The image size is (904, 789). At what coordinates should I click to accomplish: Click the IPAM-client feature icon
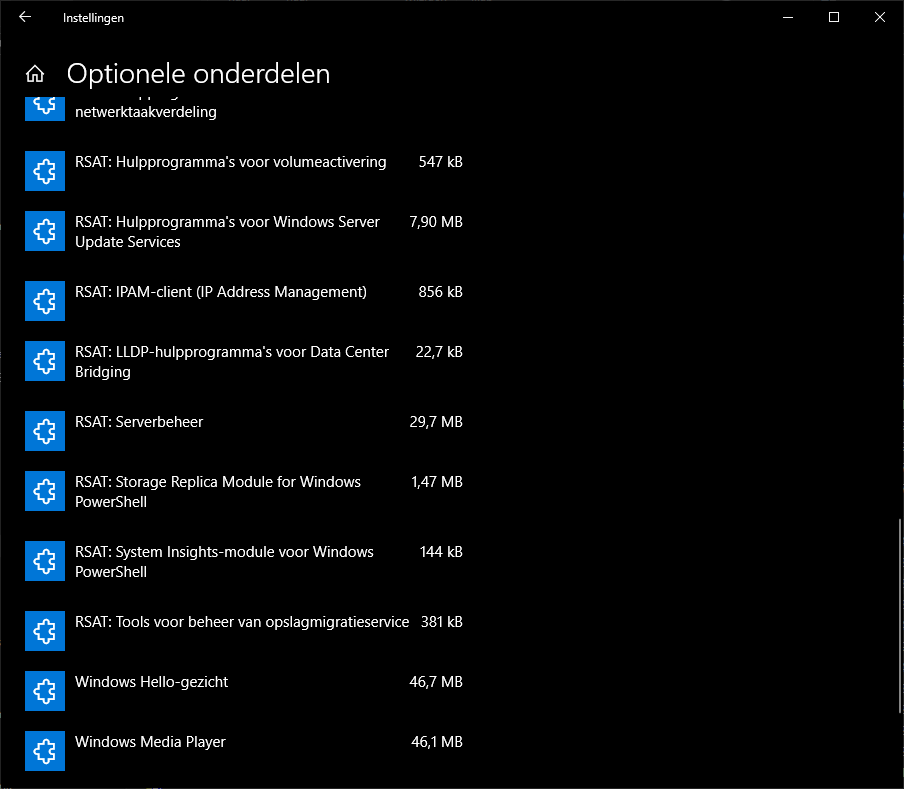[x=44, y=301]
